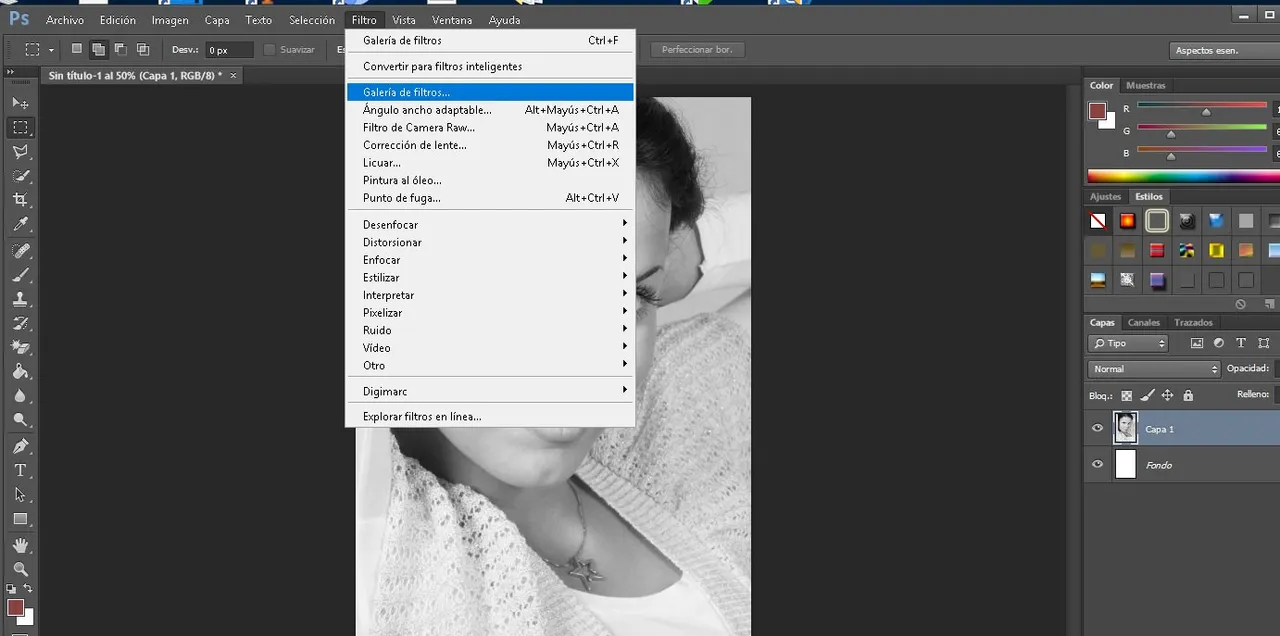
Task: Select the Blur tool
Action: pyautogui.click(x=20, y=396)
